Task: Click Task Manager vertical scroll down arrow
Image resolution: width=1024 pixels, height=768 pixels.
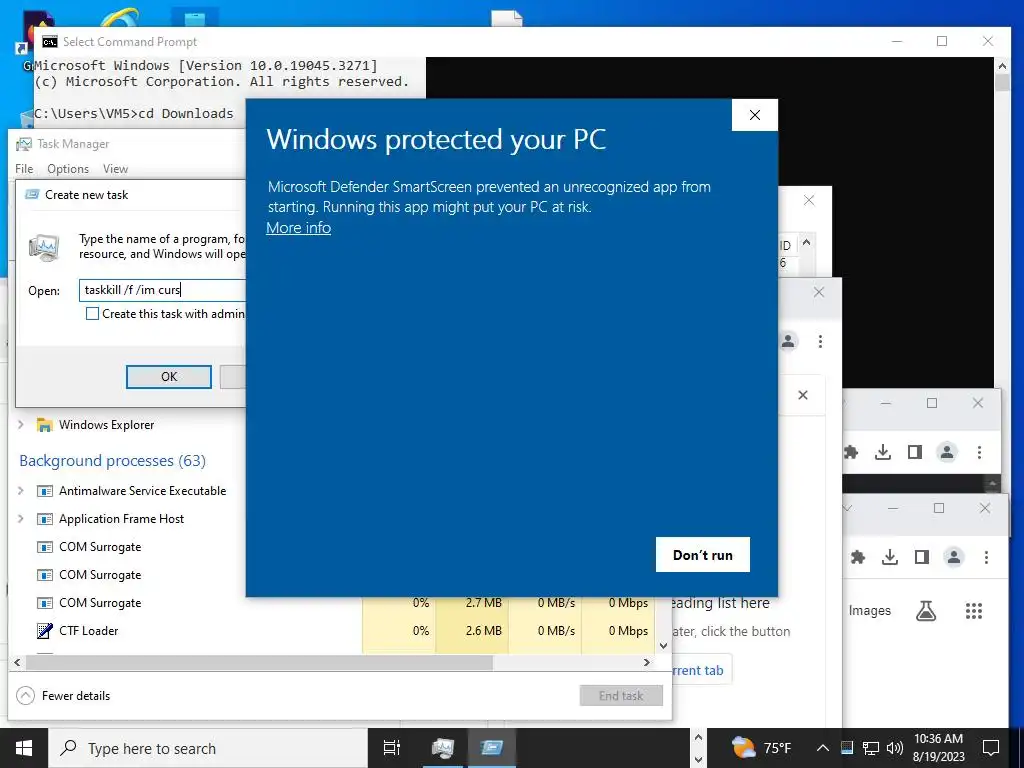Action: tap(664, 646)
